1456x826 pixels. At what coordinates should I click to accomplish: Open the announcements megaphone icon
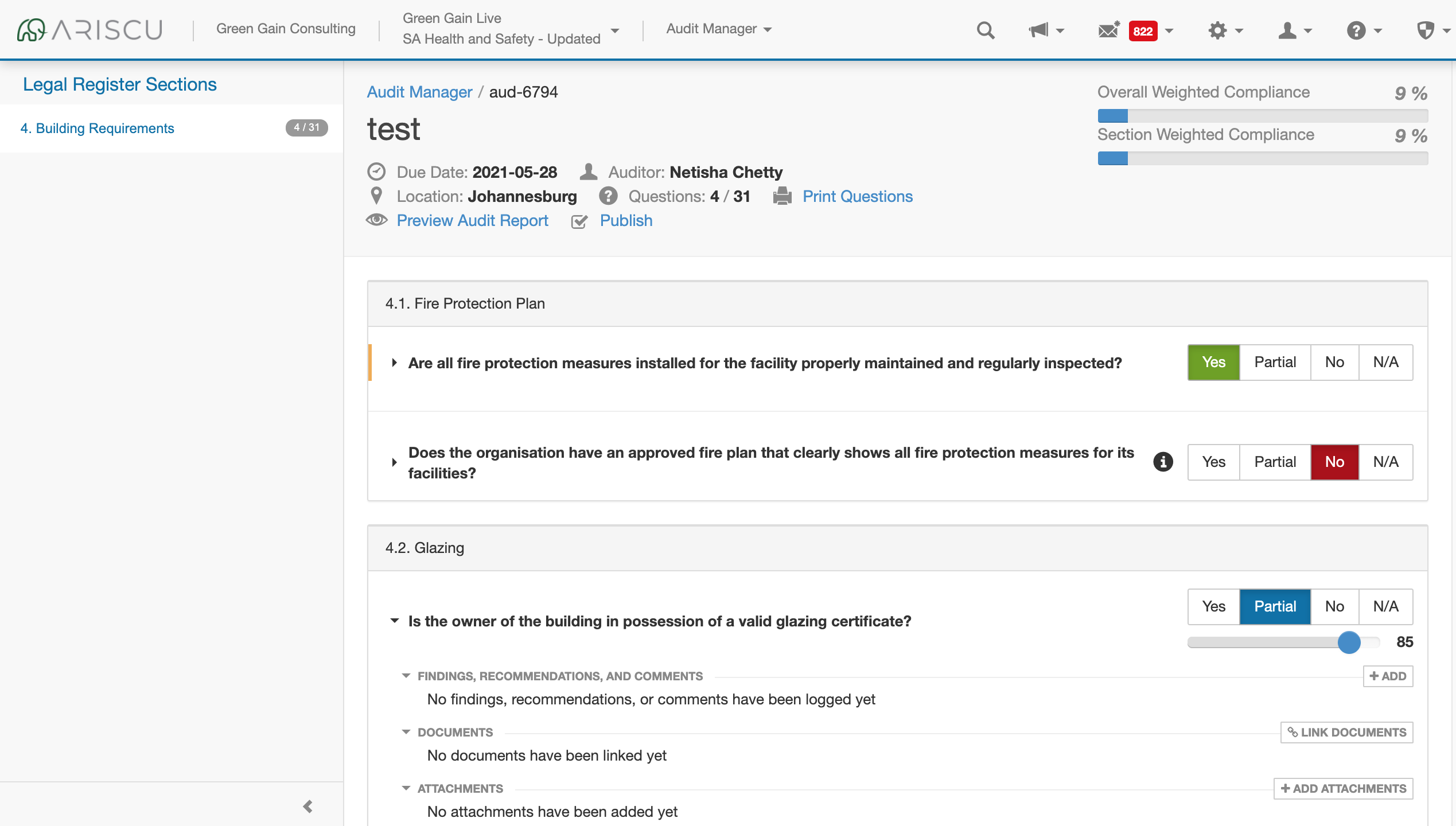(1039, 30)
